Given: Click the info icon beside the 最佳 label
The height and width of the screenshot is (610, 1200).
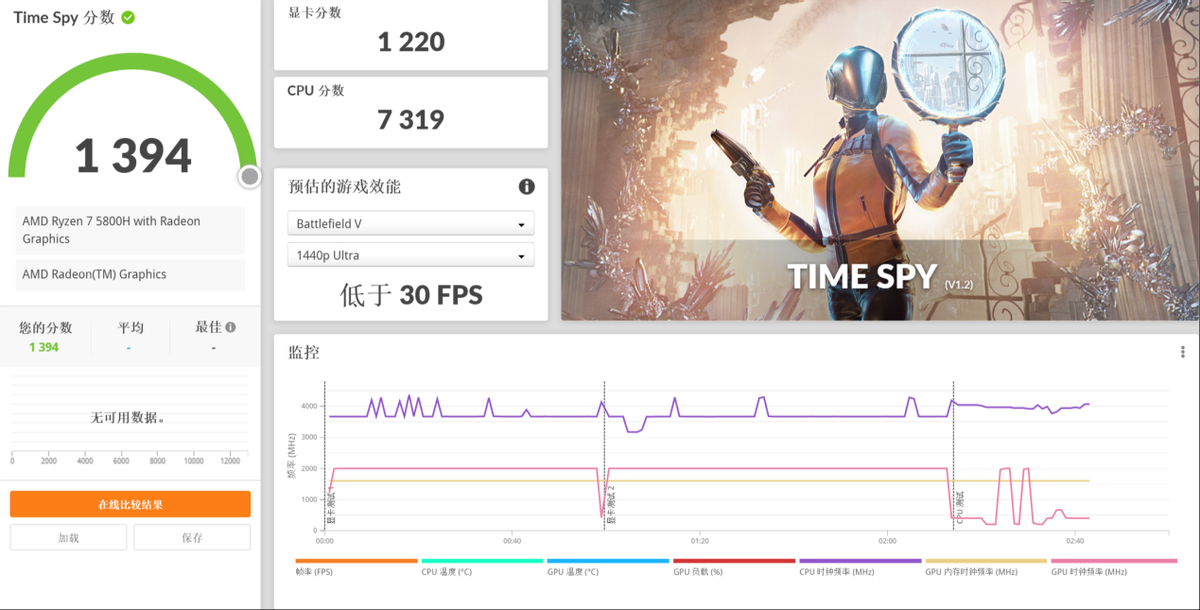Looking at the screenshot, I should pyautogui.click(x=230, y=327).
